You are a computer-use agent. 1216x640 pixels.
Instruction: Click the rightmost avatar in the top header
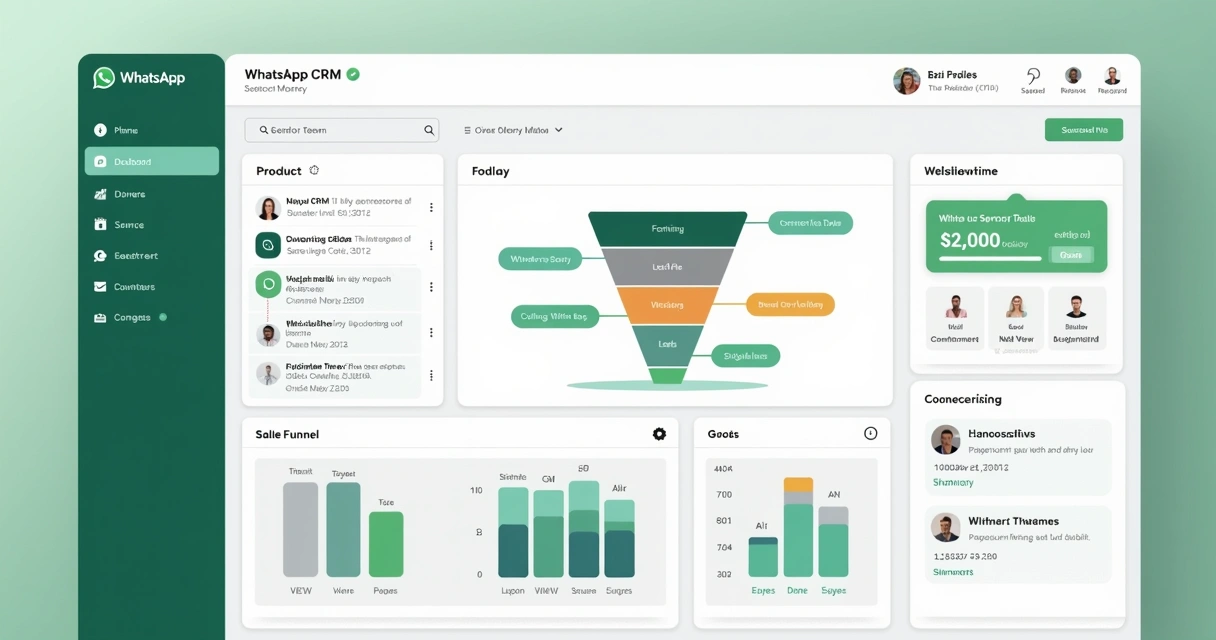[1112, 75]
